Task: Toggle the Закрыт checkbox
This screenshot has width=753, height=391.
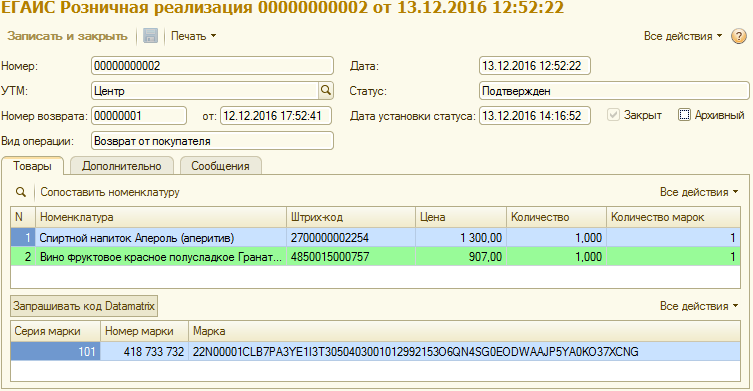Action: coord(613,115)
